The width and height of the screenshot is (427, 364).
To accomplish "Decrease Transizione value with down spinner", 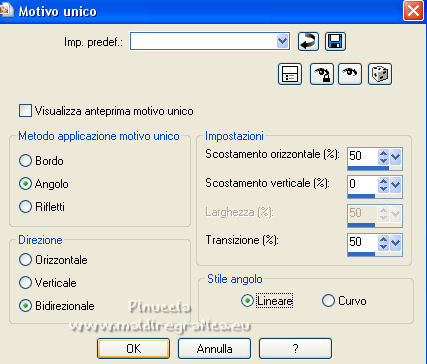I will [384, 246].
